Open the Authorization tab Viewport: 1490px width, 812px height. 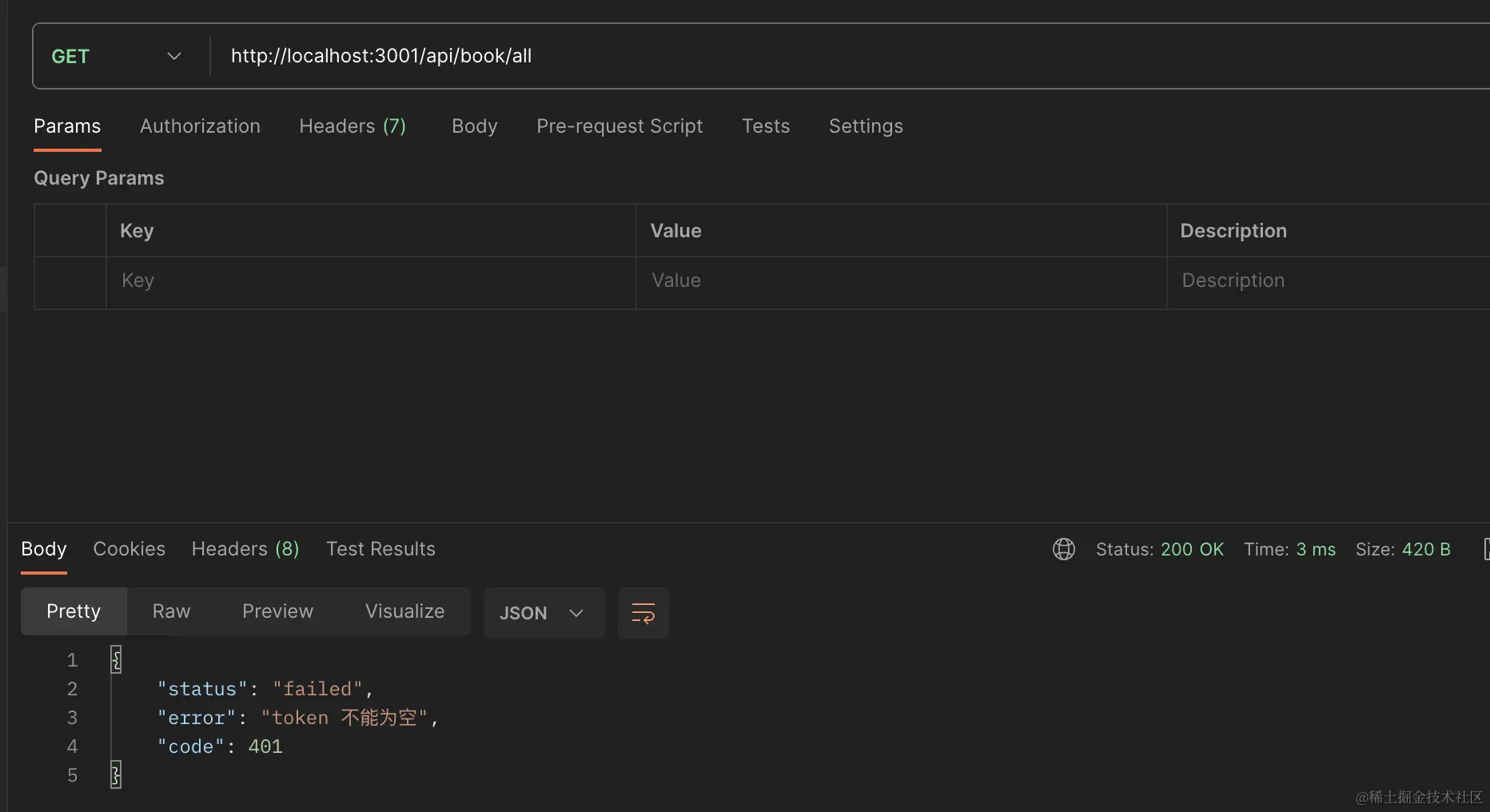200,126
